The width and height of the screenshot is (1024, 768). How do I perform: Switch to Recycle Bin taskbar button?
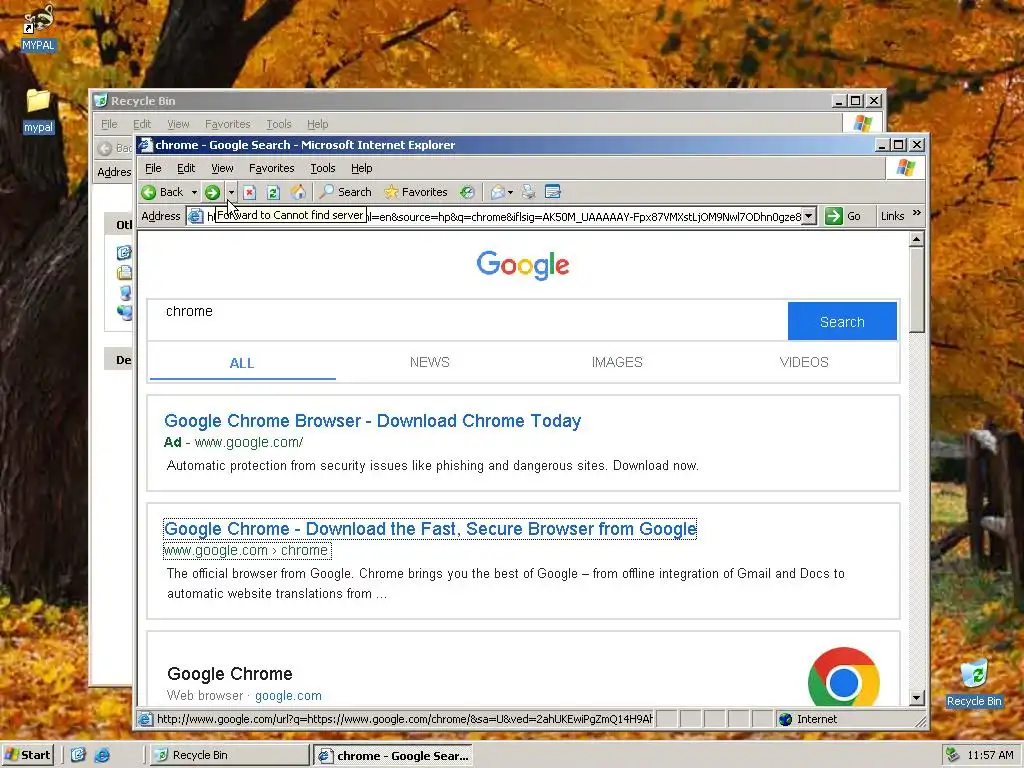[x=229, y=755]
